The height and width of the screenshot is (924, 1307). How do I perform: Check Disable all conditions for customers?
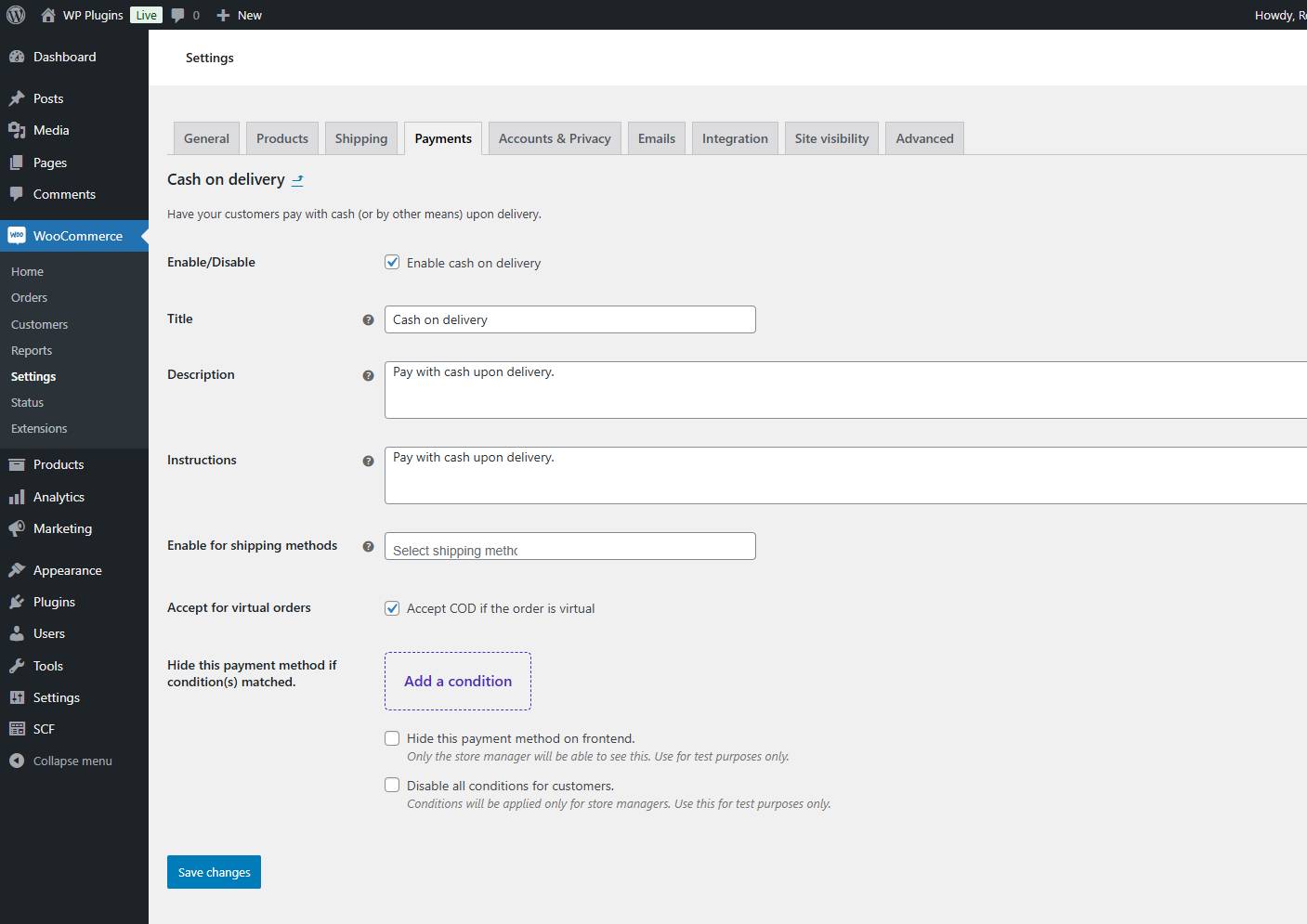pos(392,786)
